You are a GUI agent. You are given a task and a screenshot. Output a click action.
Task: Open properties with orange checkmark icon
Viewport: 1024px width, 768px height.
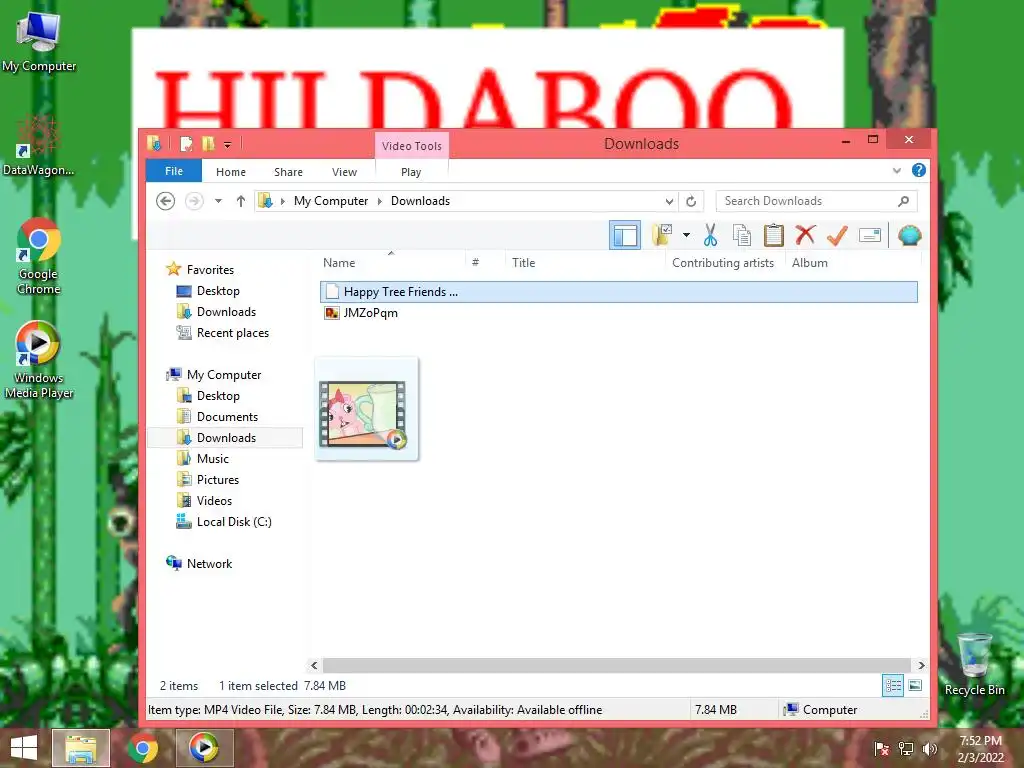coord(837,235)
